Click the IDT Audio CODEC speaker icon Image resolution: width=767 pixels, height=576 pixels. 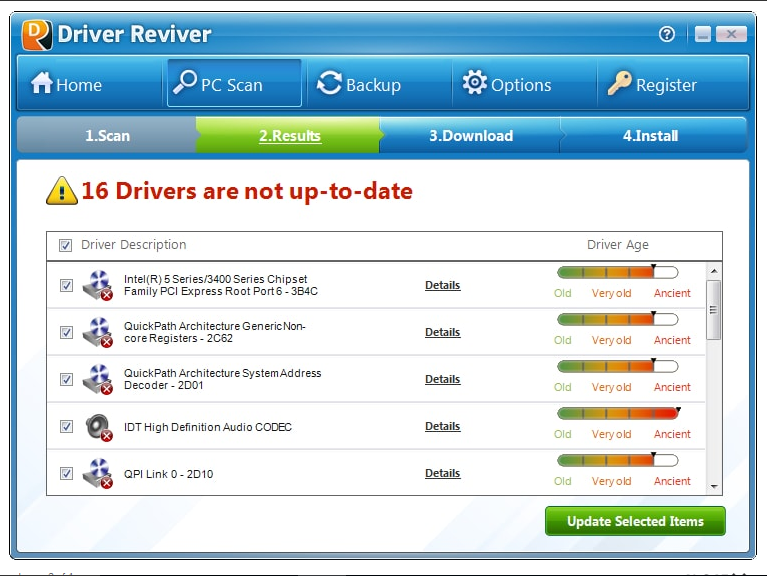tap(98, 427)
